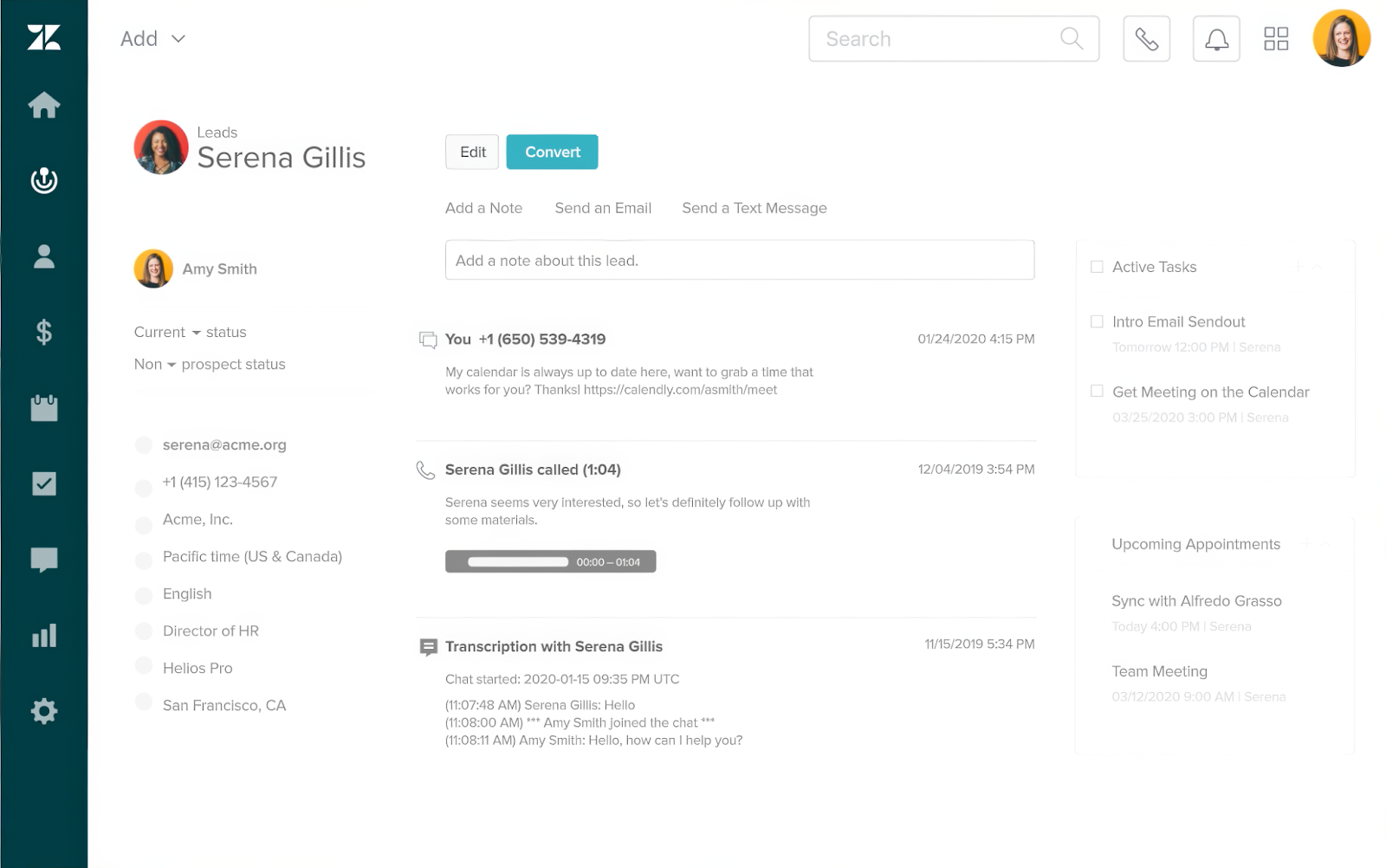Viewport: 1386px width, 868px height.
Task: Open Serena Gillis called (1:04) entry
Action: coord(533,470)
